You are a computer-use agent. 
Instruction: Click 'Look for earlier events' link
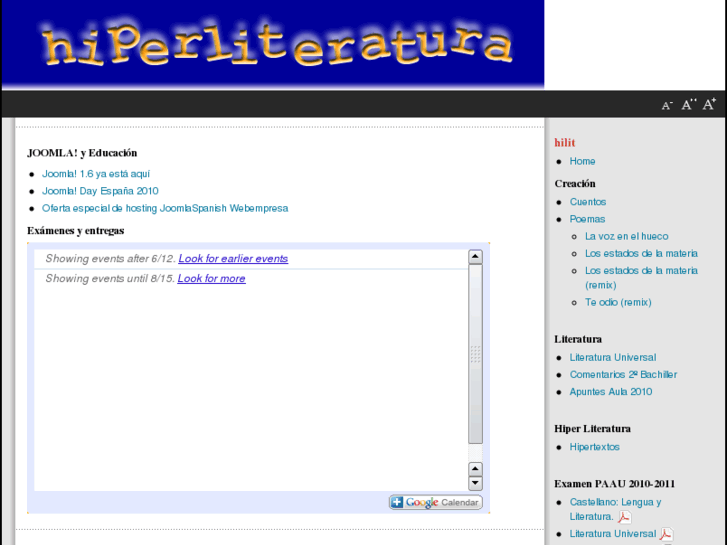pyautogui.click(x=233, y=259)
